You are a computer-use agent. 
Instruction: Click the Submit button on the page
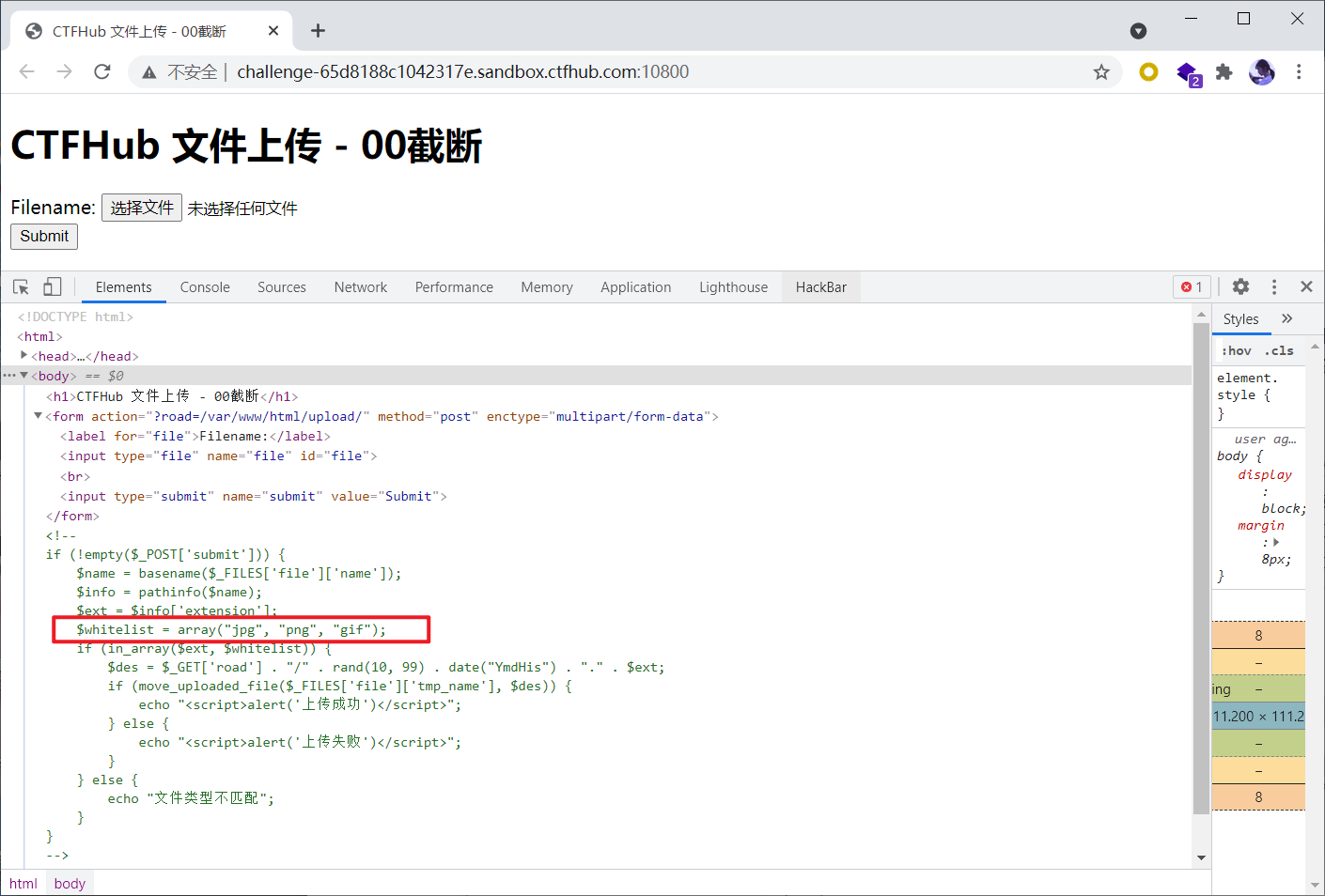pyautogui.click(x=44, y=236)
